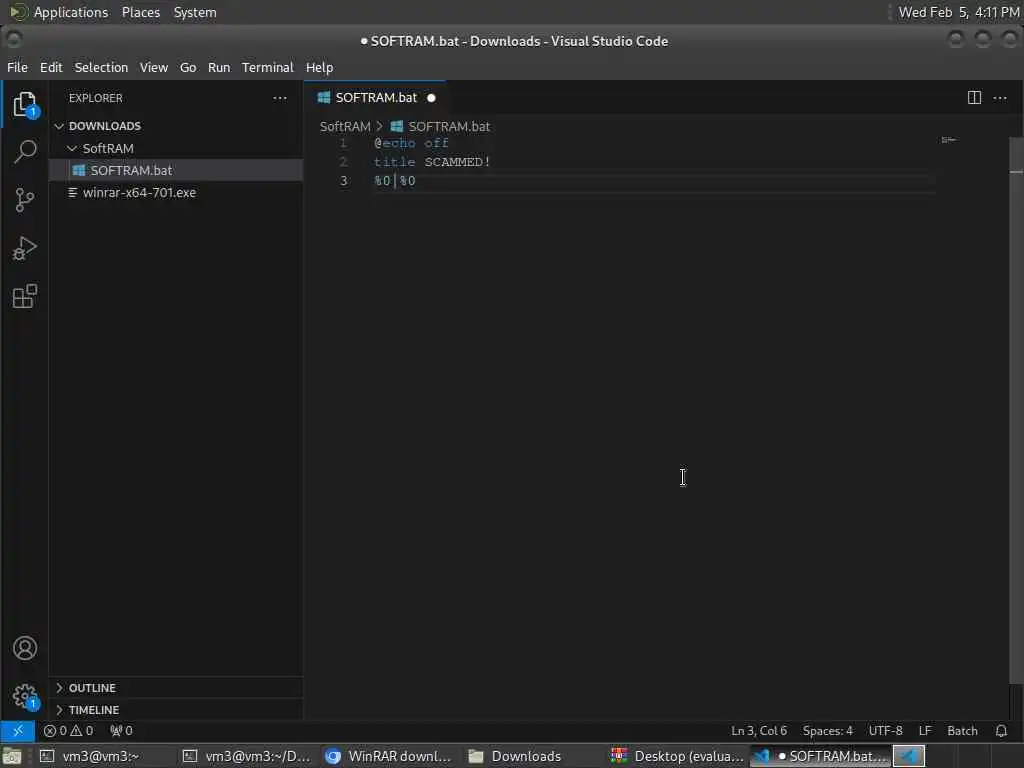Open the Run and Debug view icon
Screen dimensions: 1024x768
click(x=24, y=248)
